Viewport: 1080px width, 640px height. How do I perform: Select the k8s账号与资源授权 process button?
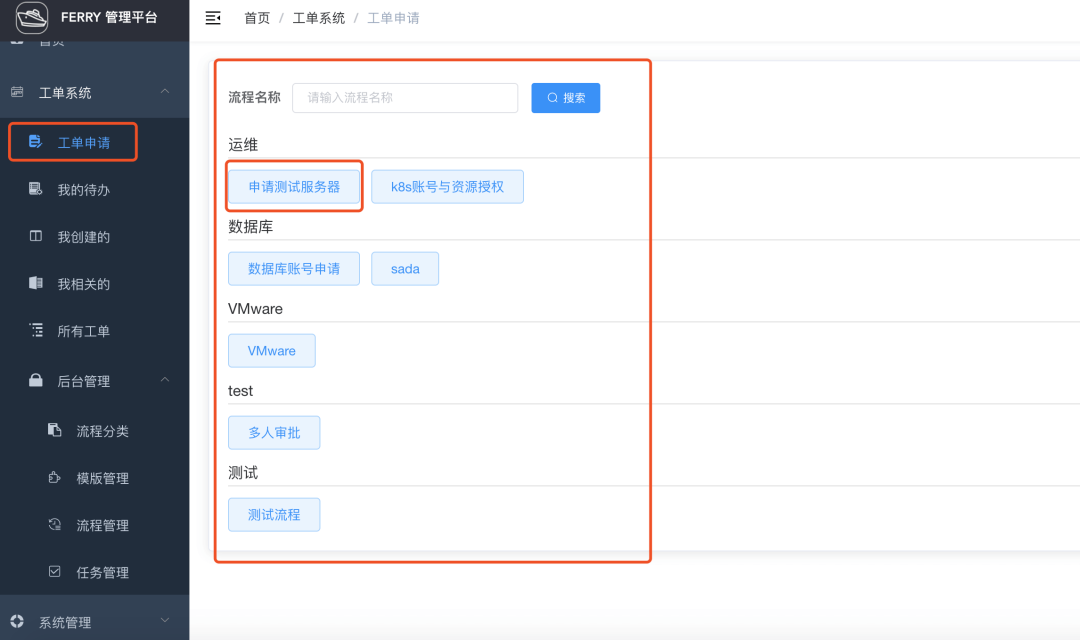447,186
